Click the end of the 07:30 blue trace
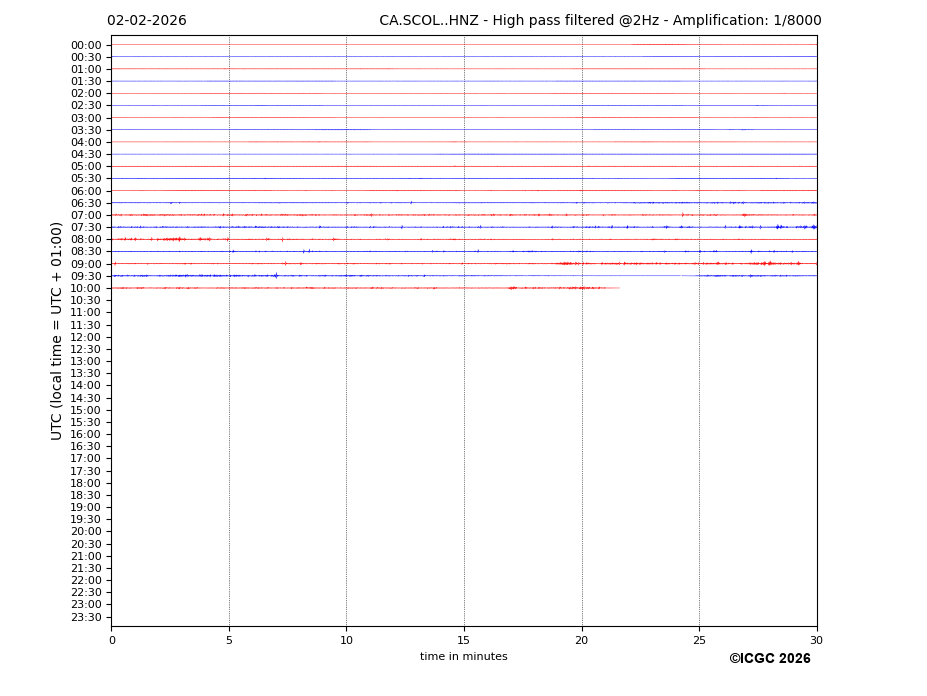 812,227
